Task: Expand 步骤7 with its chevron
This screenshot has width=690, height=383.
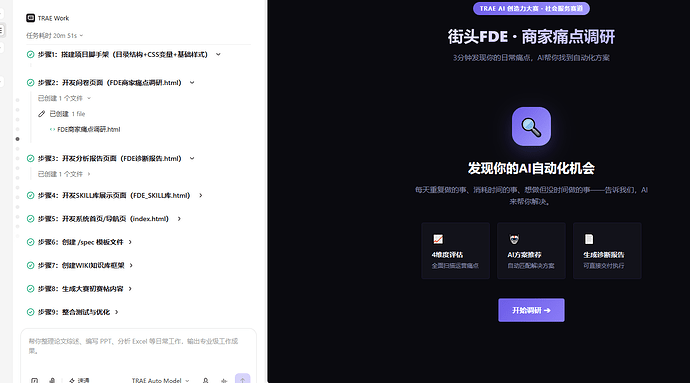Action: [x=131, y=265]
